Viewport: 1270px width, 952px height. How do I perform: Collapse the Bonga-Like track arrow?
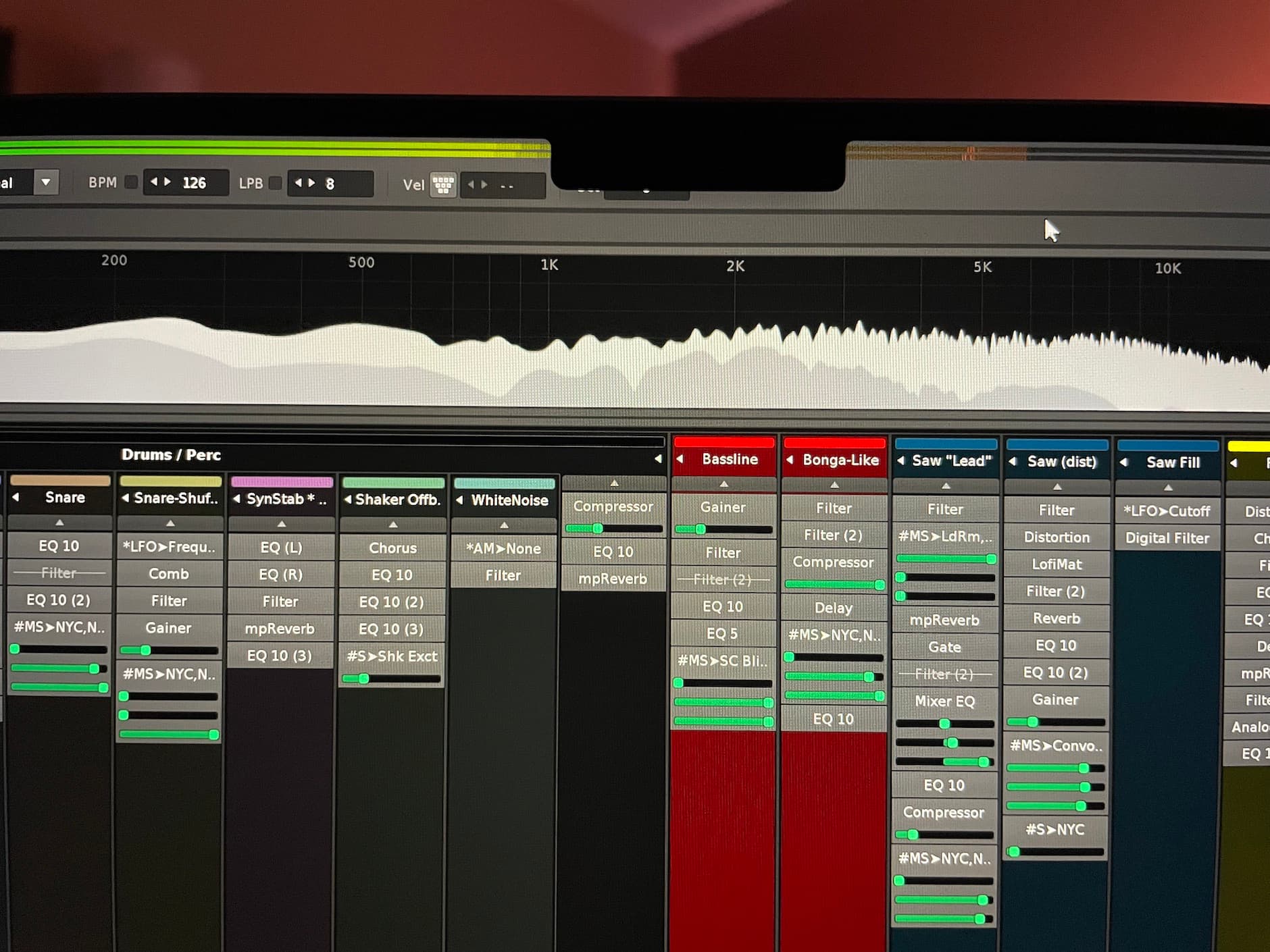(x=790, y=460)
